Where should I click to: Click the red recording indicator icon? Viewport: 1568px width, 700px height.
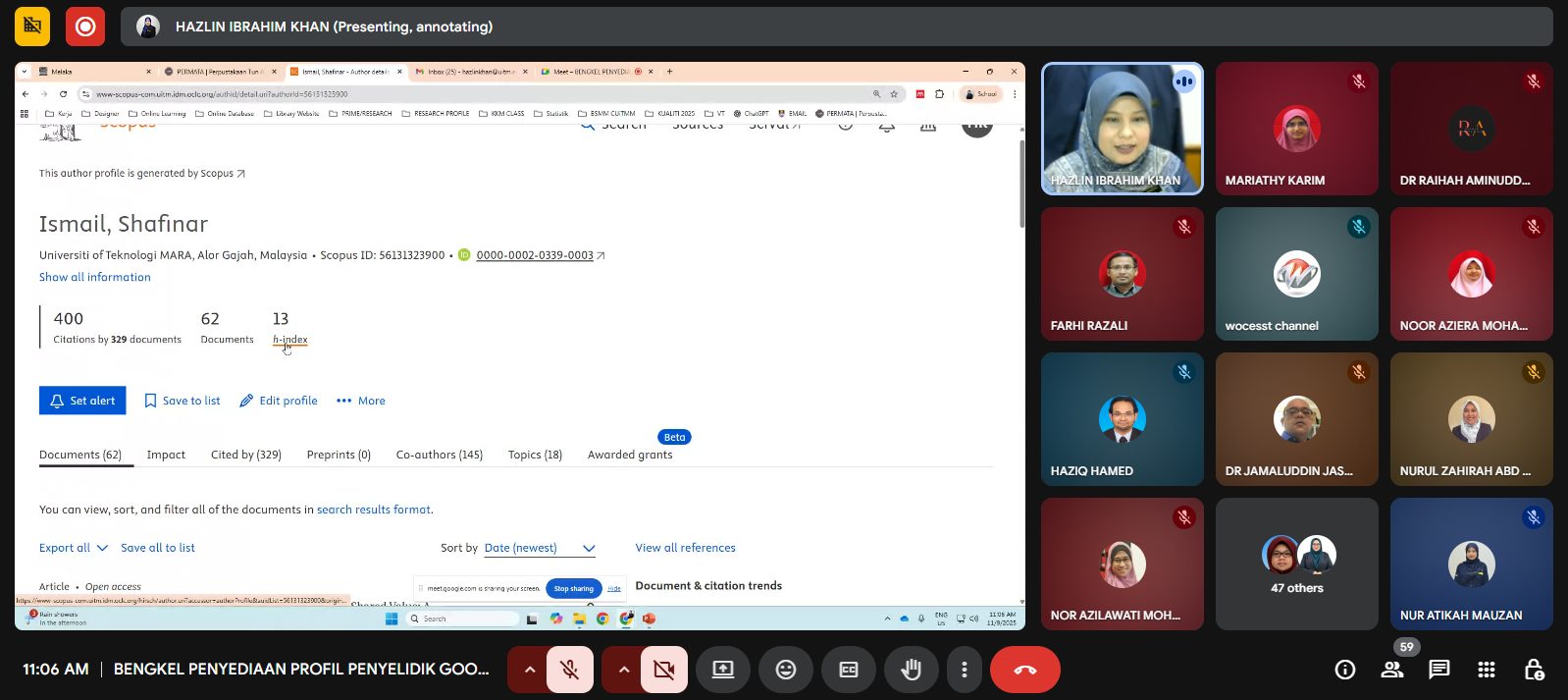85,27
